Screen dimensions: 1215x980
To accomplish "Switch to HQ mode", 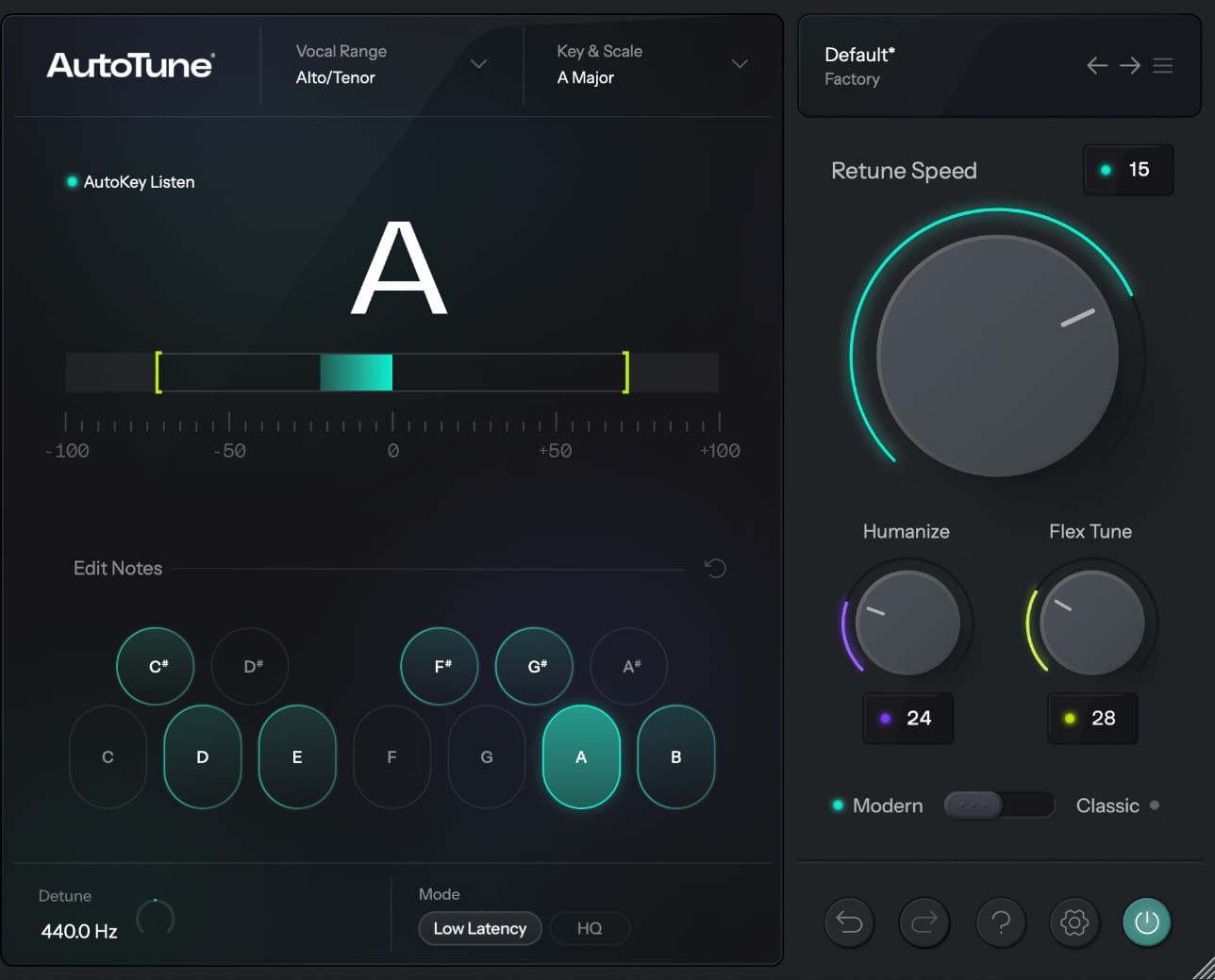I will [590, 928].
